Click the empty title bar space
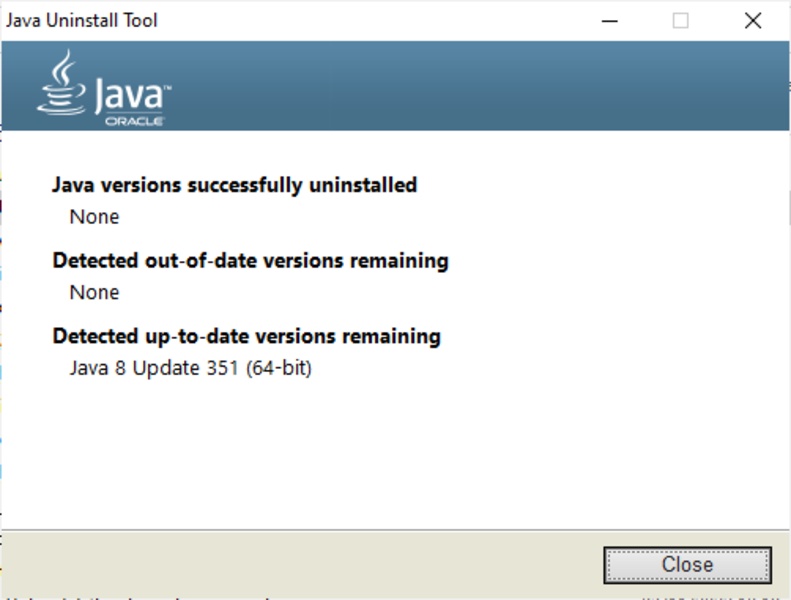This screenshot has height=600, width=791. [380, 20]
